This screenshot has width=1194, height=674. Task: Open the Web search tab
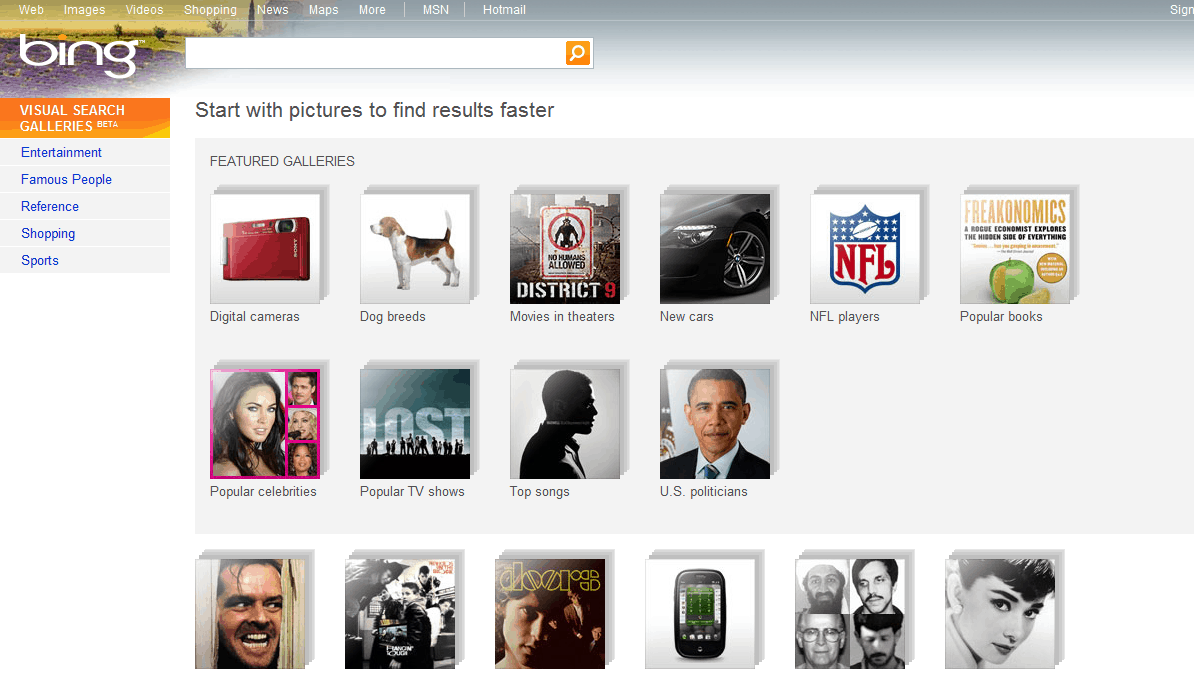tap(31, 10)
